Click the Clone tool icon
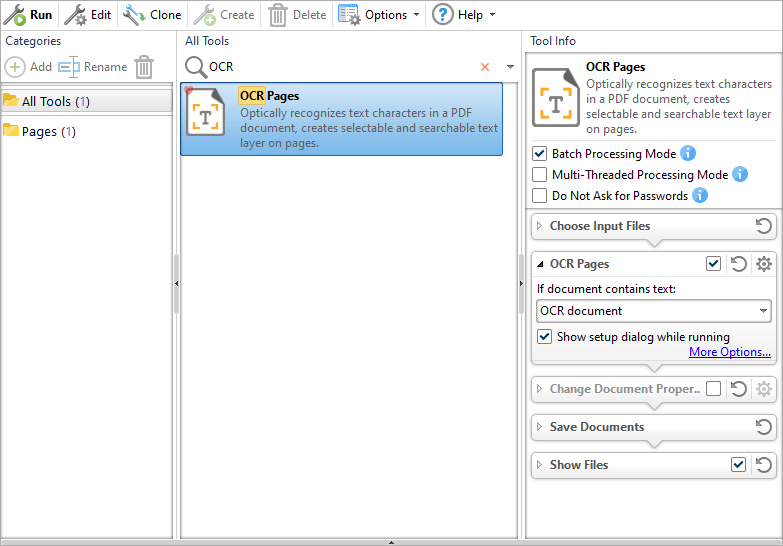Screen dimensions: 783x546 (134, 15)
